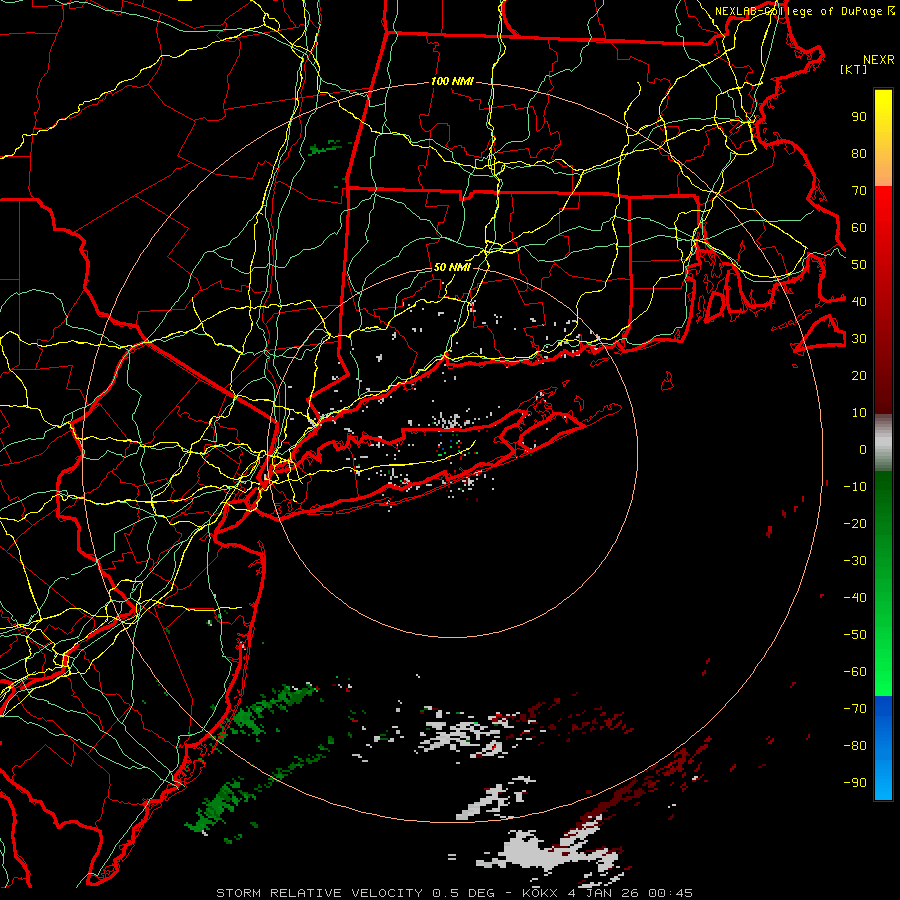The height and width of the screenshot is (900, 900).
Task: Click the NEXR label above the scale
Action: [x=879, y=60]
